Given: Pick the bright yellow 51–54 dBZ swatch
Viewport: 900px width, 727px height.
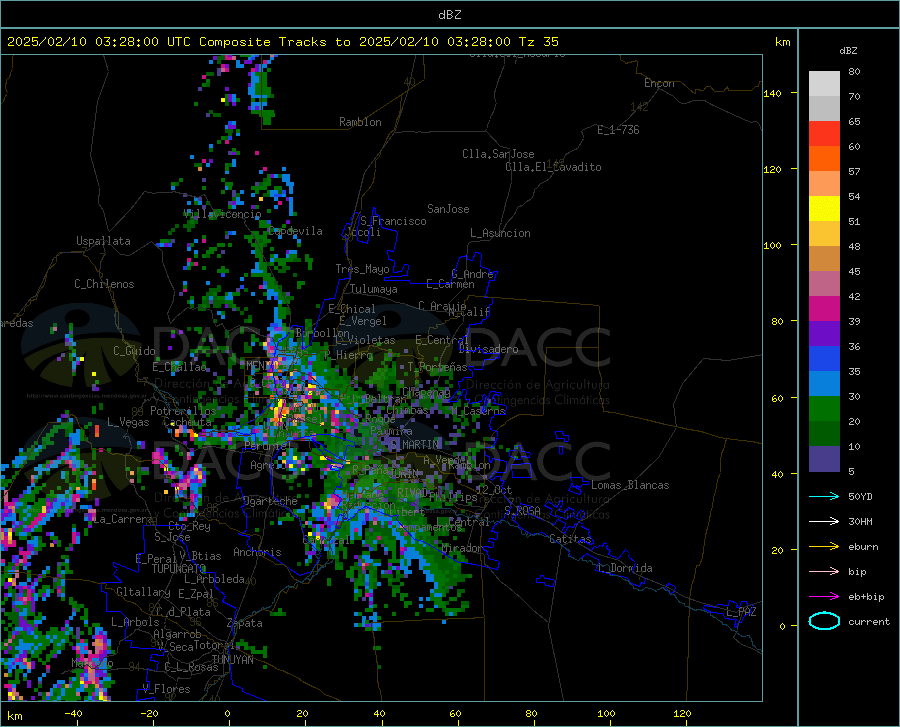Looking at the screenshot, I should click(x=824, y=209).
